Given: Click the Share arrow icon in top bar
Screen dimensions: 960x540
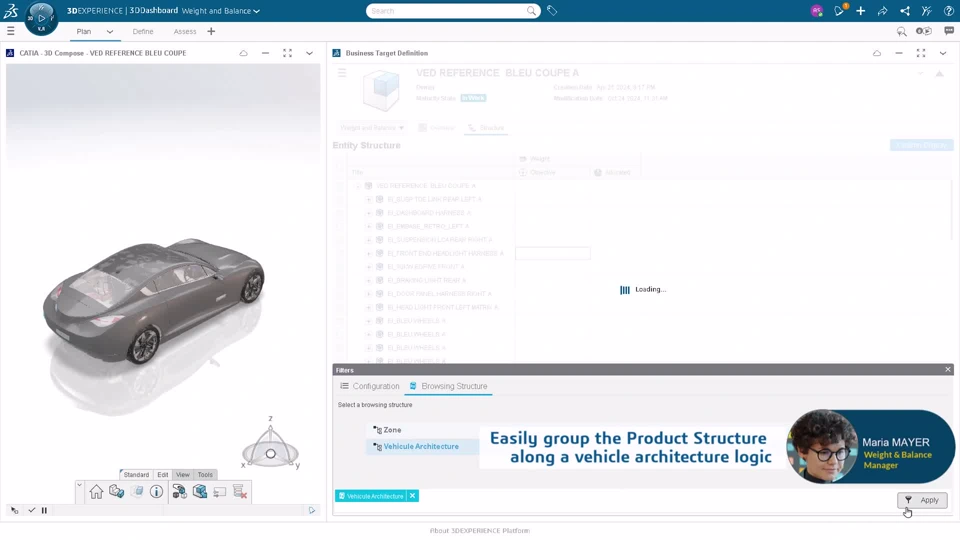Looking at the screenshot, I should [882, 10].
